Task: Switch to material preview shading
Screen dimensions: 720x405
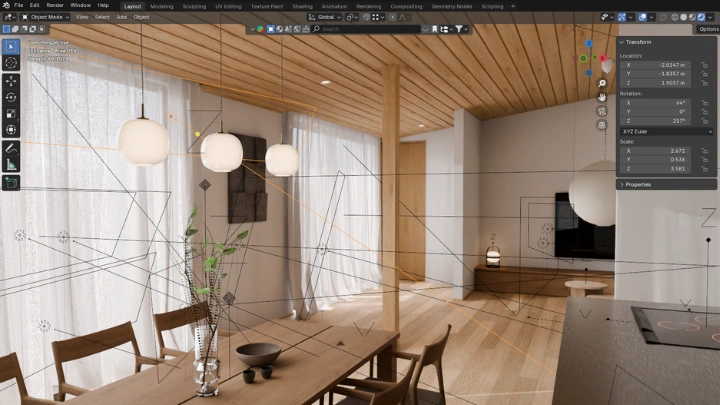Action: pos(692,17)
